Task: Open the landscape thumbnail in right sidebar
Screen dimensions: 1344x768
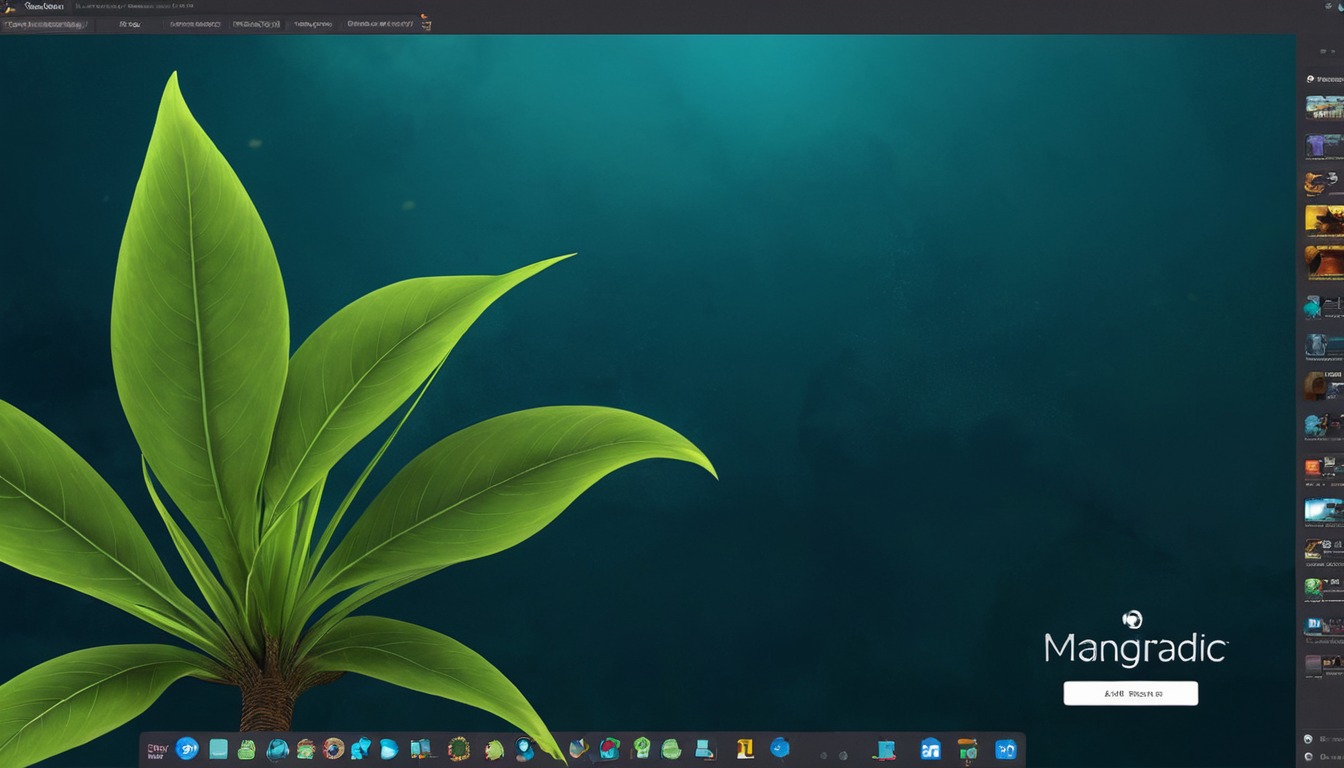Action: [x=1325, y=108]
